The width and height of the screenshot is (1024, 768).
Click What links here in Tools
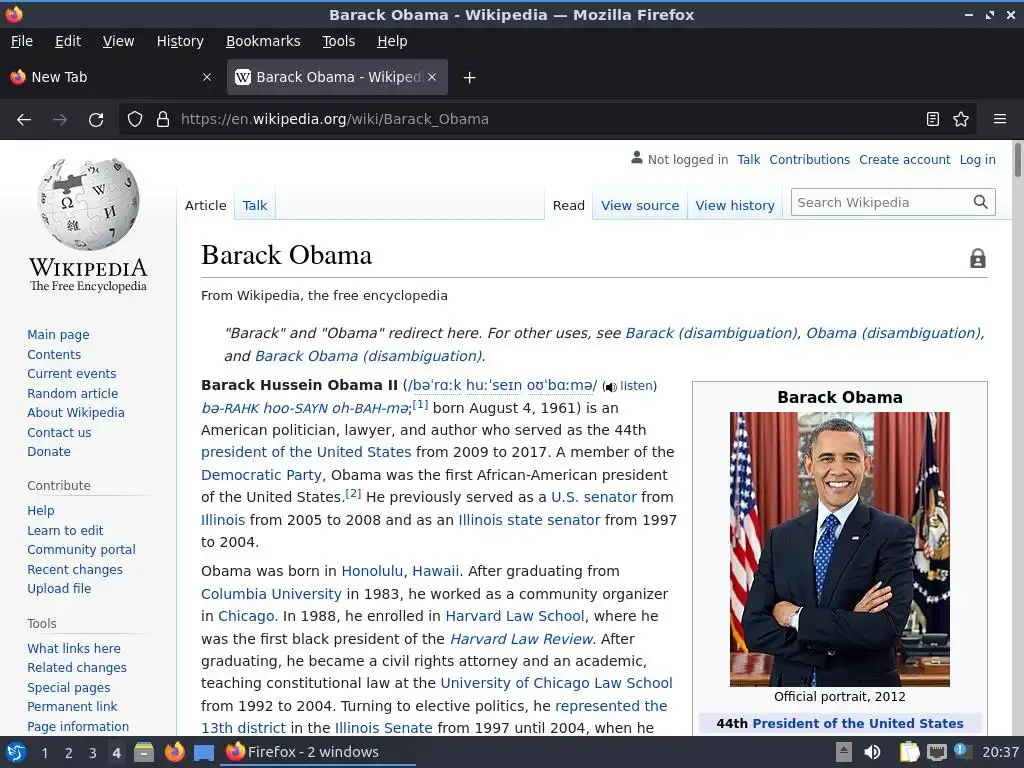tap(74, 648)
